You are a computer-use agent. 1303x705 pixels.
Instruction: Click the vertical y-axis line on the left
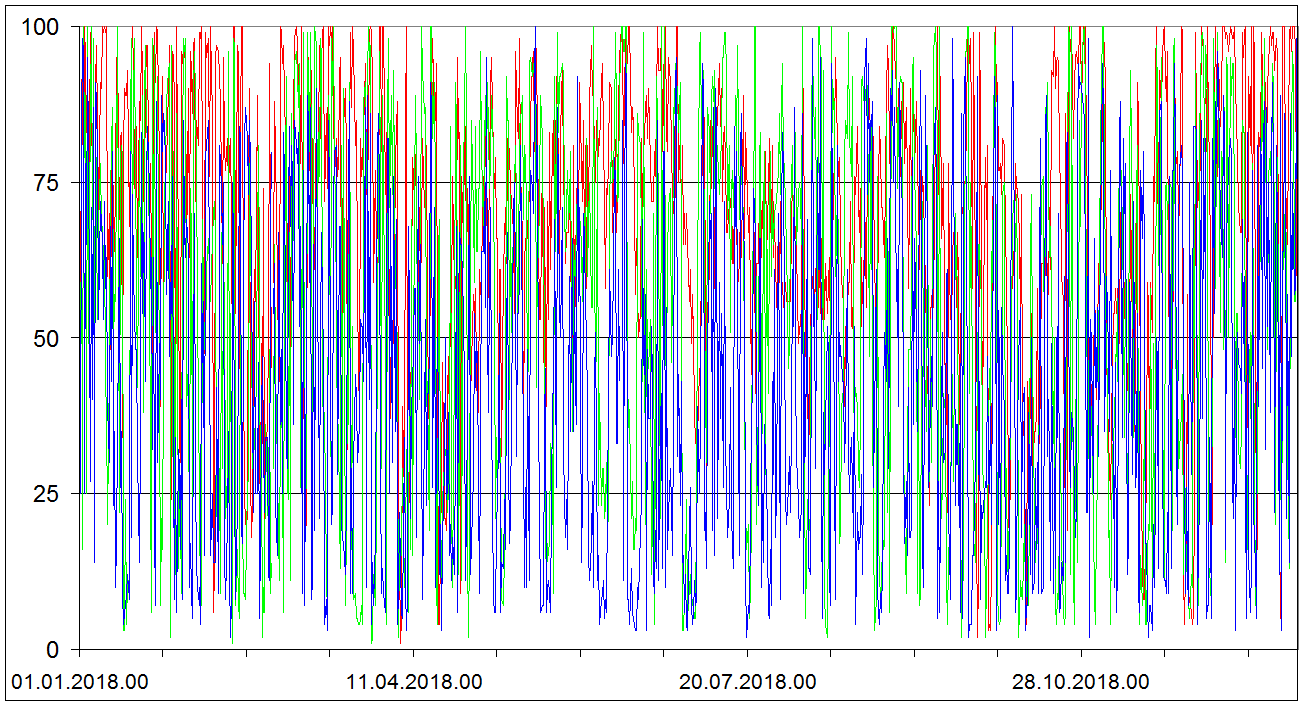[x=79, y=400]
